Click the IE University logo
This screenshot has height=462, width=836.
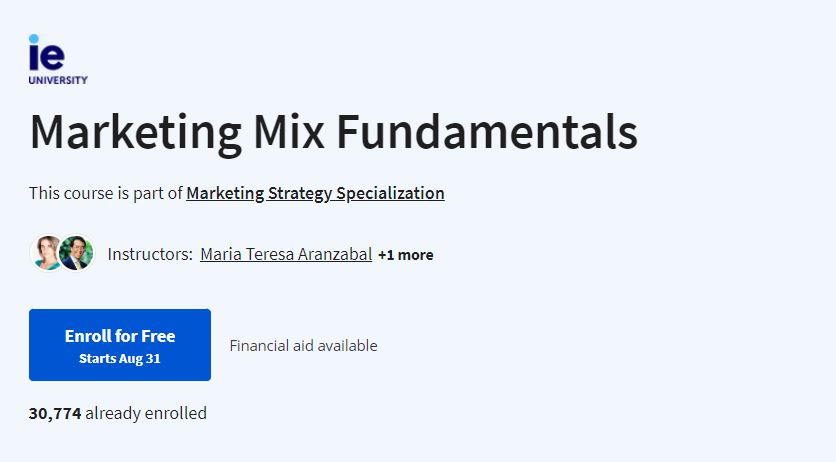click(58, 60)
